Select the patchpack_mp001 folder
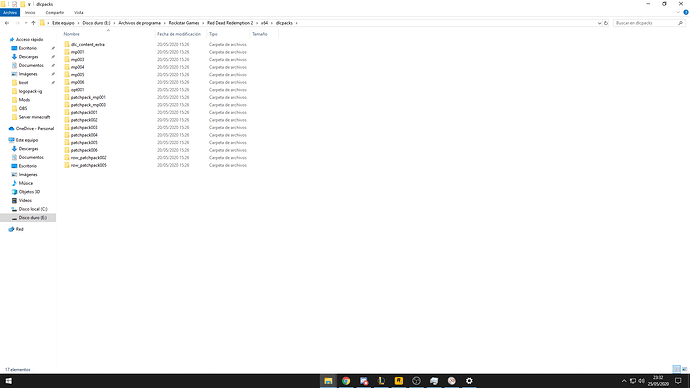Viewport: 690px width, 388px height. point(88,97)
